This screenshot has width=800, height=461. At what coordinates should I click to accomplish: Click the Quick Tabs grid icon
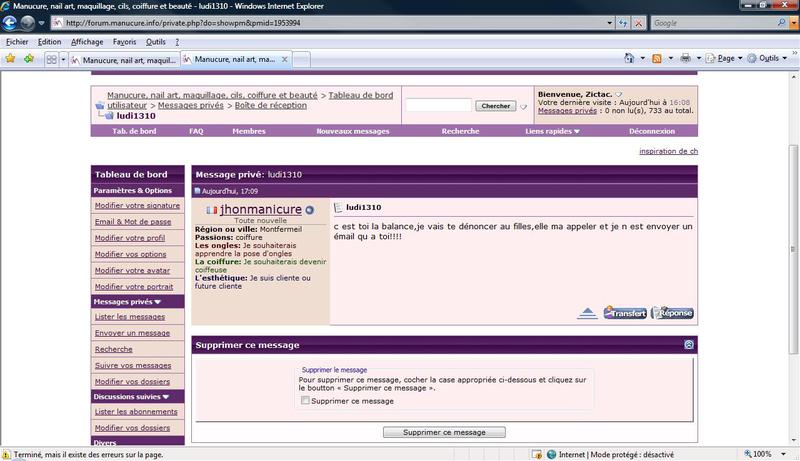51,60
